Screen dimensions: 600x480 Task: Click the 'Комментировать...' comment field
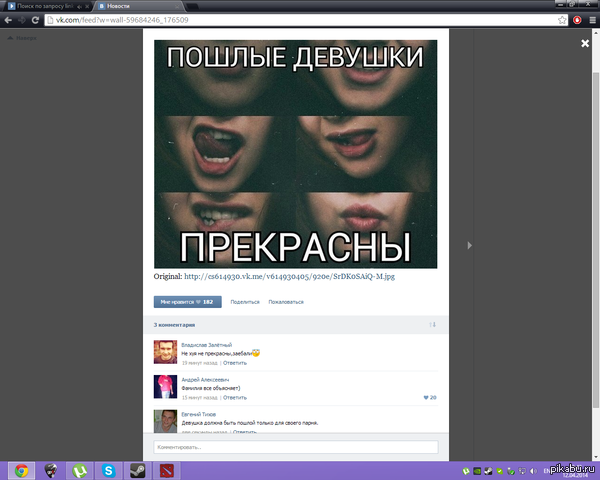296,447
